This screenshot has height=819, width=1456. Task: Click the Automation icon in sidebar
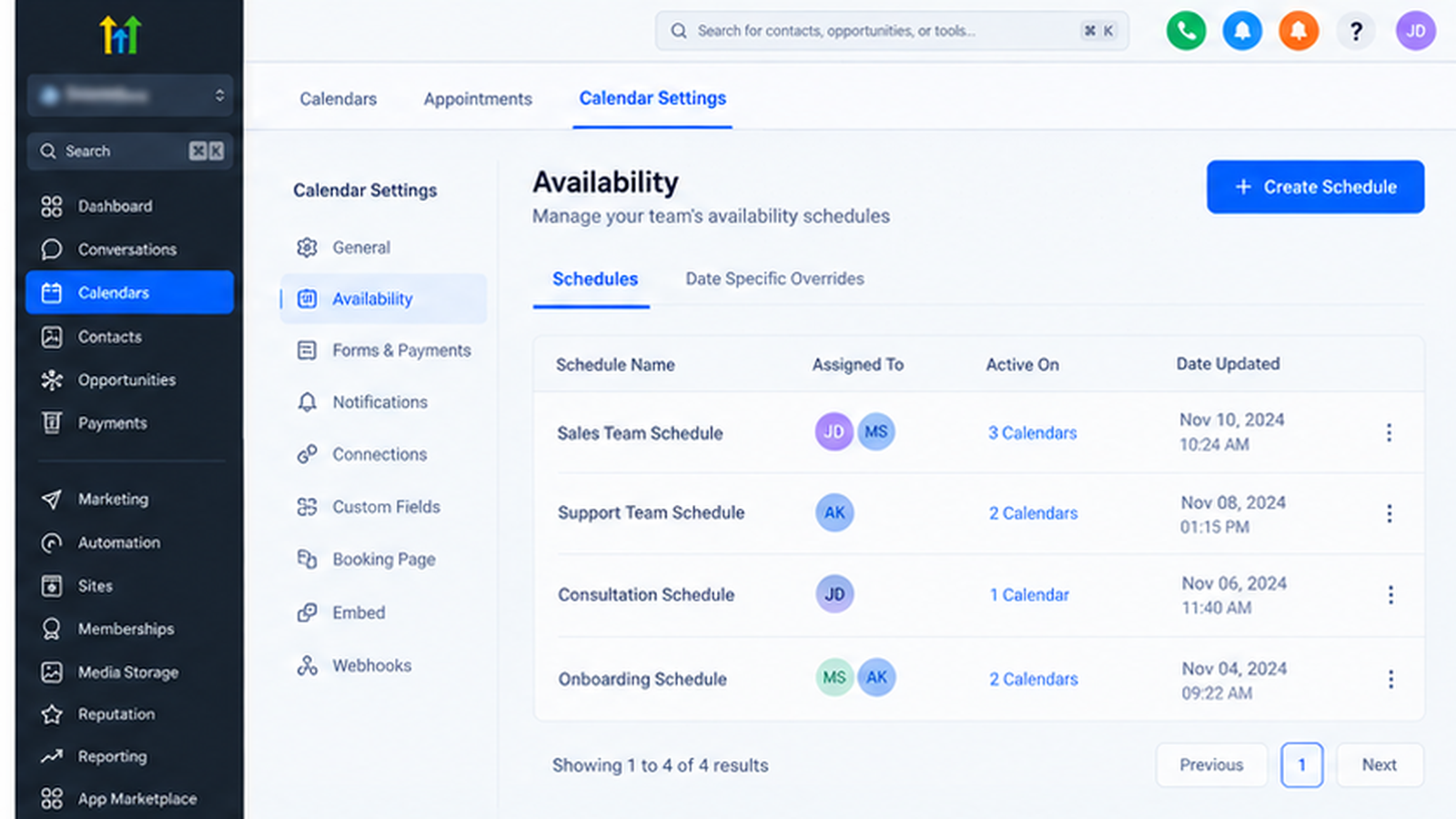(52, 542)
